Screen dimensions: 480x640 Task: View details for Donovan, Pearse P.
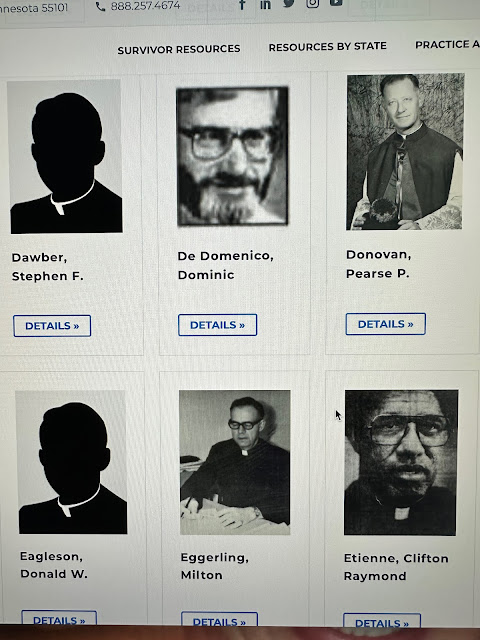tap(386, 324)
